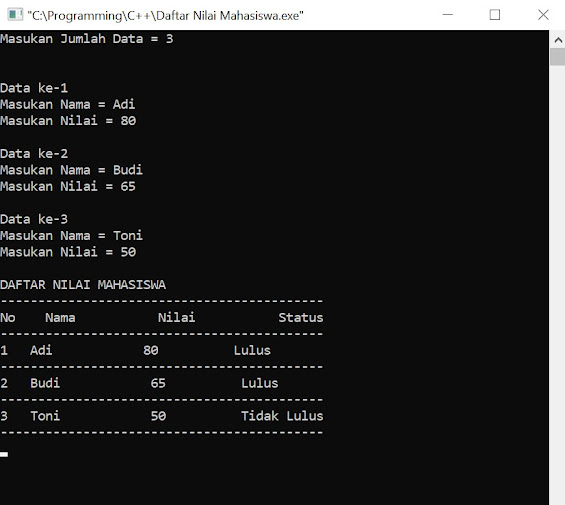The image size is (565, 505).
Task: Maximize the console window
Action: click(495, 15)
